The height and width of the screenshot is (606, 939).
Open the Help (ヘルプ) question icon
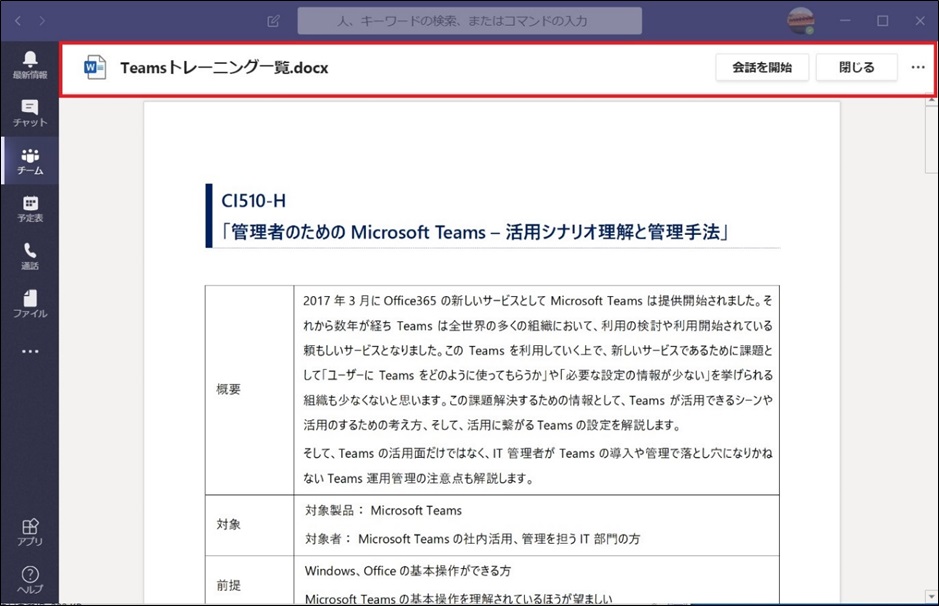30,580
